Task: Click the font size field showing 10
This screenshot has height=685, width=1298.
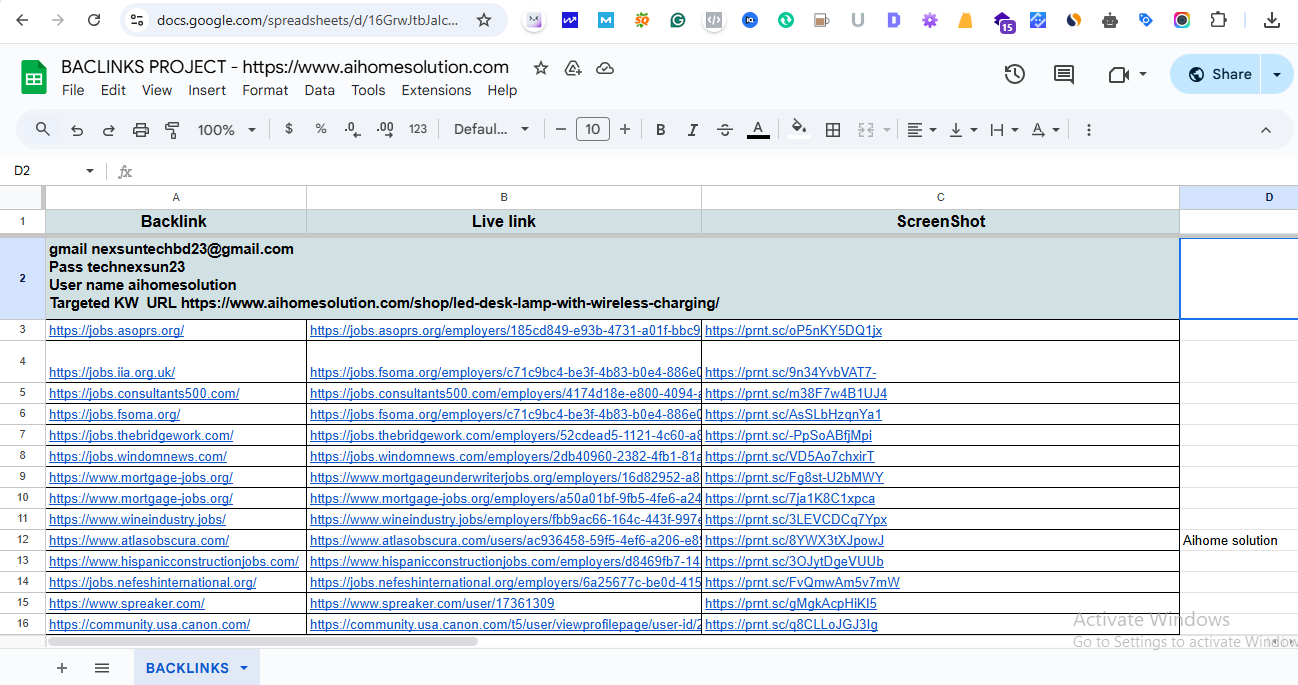Action: [593, 129]
